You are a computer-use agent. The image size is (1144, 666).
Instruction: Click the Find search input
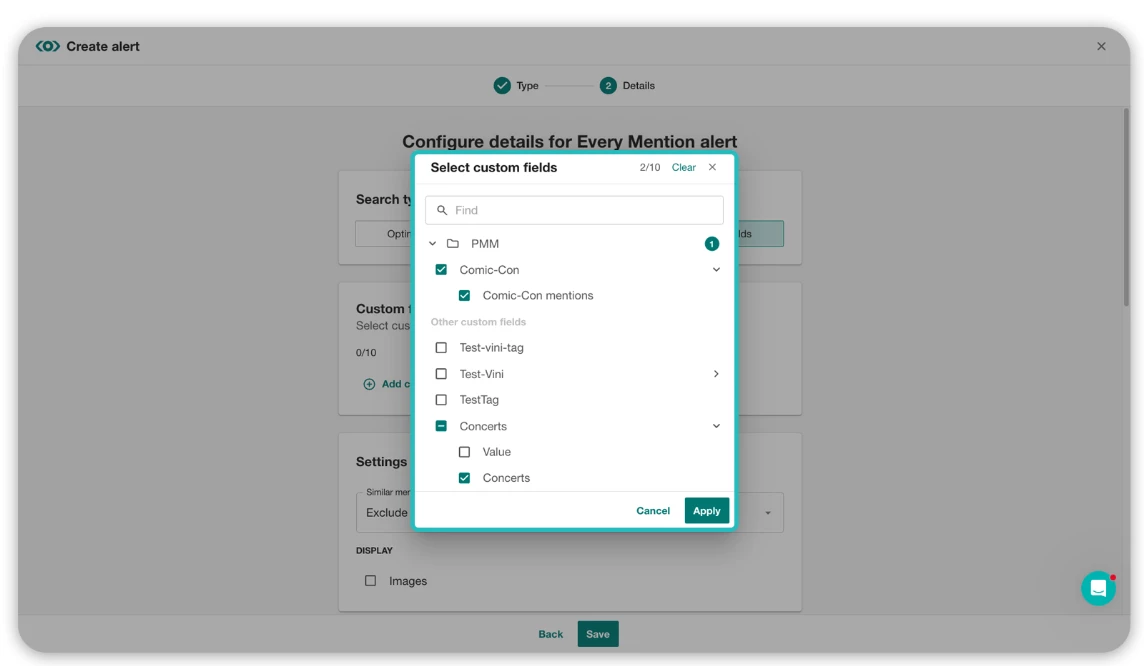pyautogui.click(x=574, y=210)
